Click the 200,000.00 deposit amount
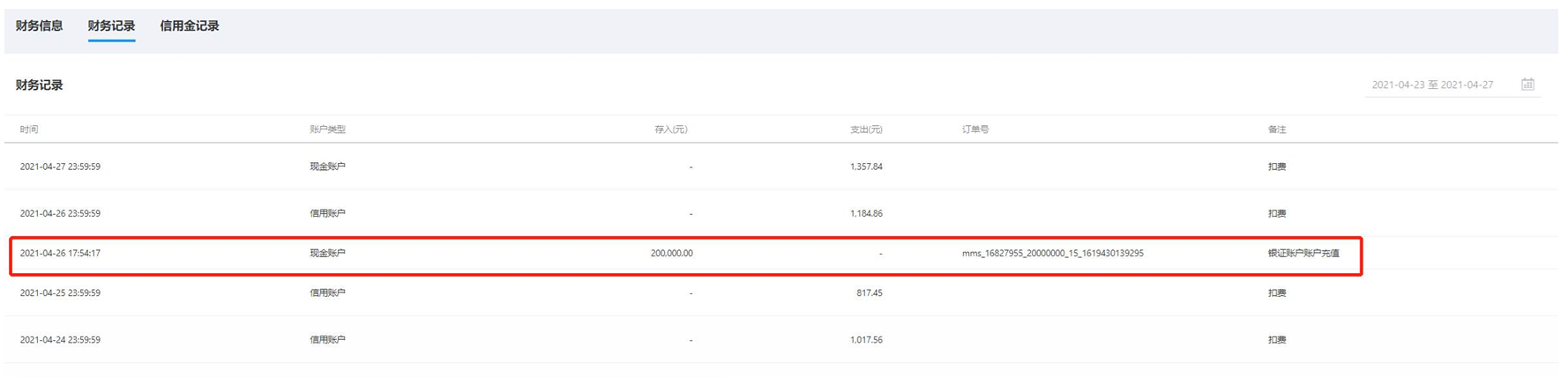This screenshot has width=1568, height=377. 671,254
